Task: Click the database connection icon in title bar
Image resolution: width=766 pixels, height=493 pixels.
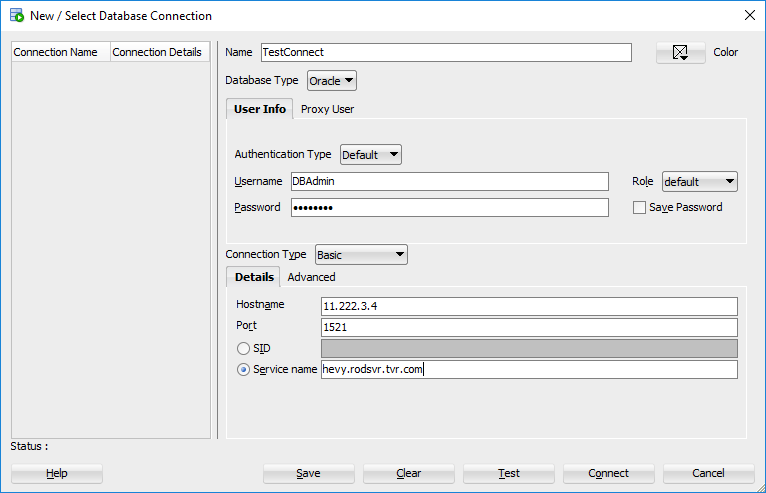Action: point(16,16)
